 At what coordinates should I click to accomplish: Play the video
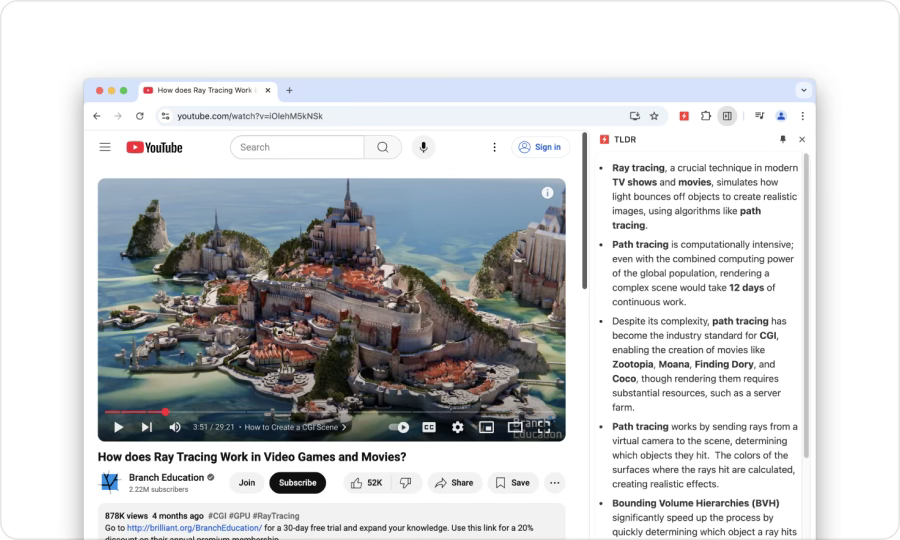(x=118, y=427)
